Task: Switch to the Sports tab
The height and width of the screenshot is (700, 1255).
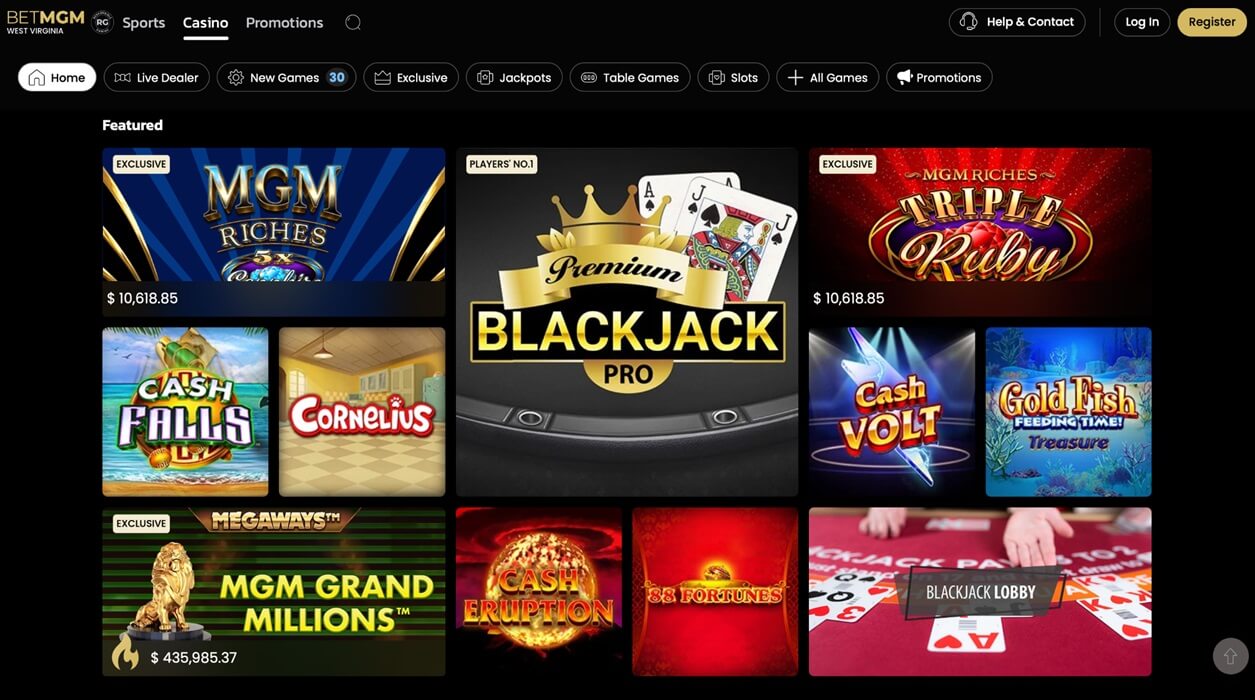Action: click(x=144, y=22)
